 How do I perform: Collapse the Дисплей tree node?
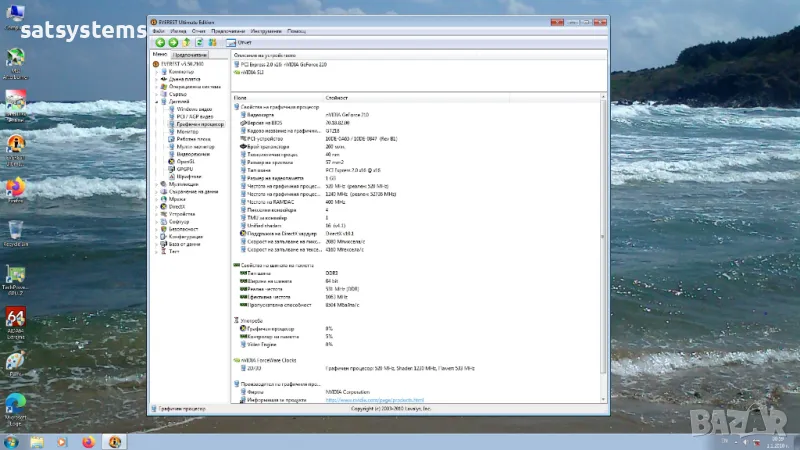(x=158, y=101)
